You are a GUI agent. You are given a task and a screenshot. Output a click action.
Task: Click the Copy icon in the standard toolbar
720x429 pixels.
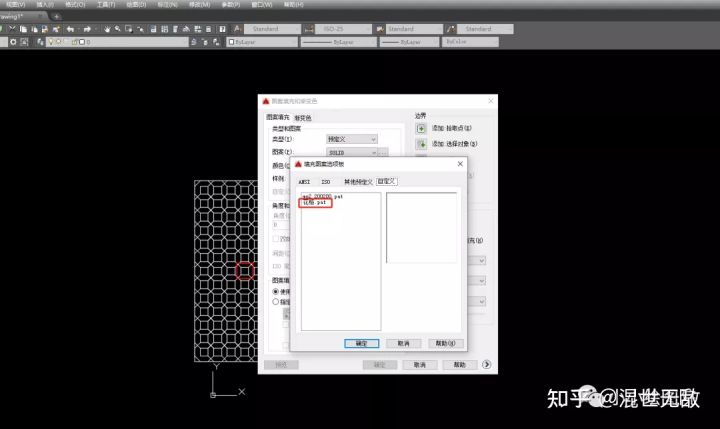pos(23,29)
